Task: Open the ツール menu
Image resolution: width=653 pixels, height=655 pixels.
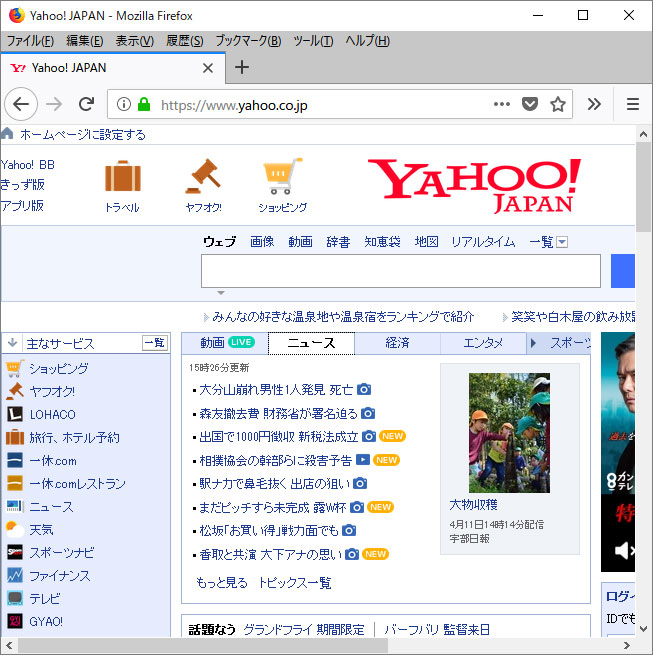Action: pyautogui.click(x=313, y=41)
